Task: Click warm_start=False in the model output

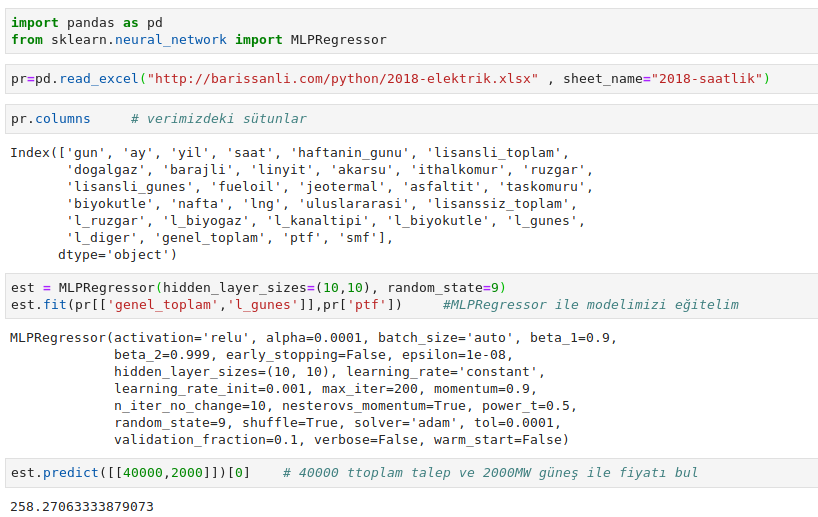Action: [499, 440]
